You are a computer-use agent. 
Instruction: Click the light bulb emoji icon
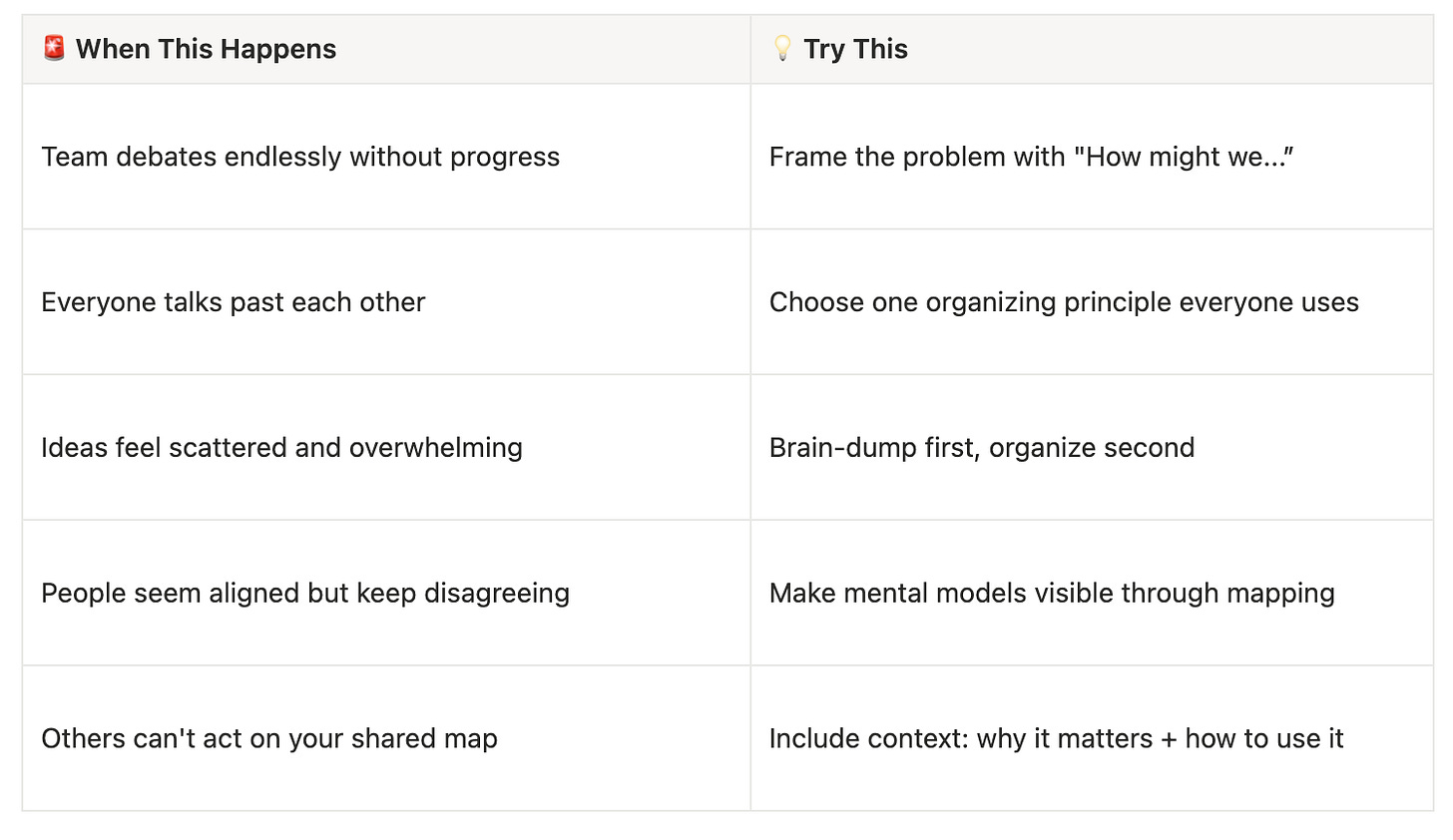[782, 48]
